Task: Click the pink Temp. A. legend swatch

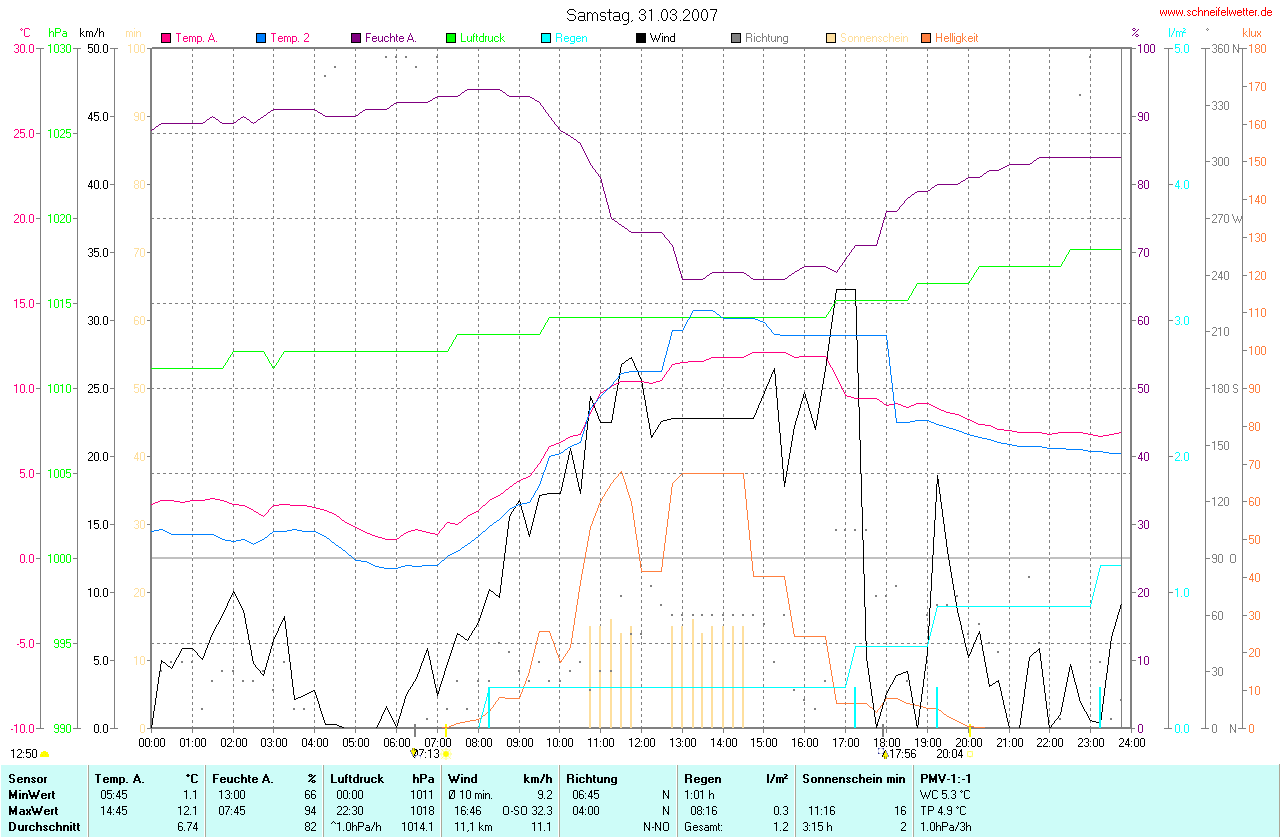Action: pyautogui.click(x=166, y=38)
